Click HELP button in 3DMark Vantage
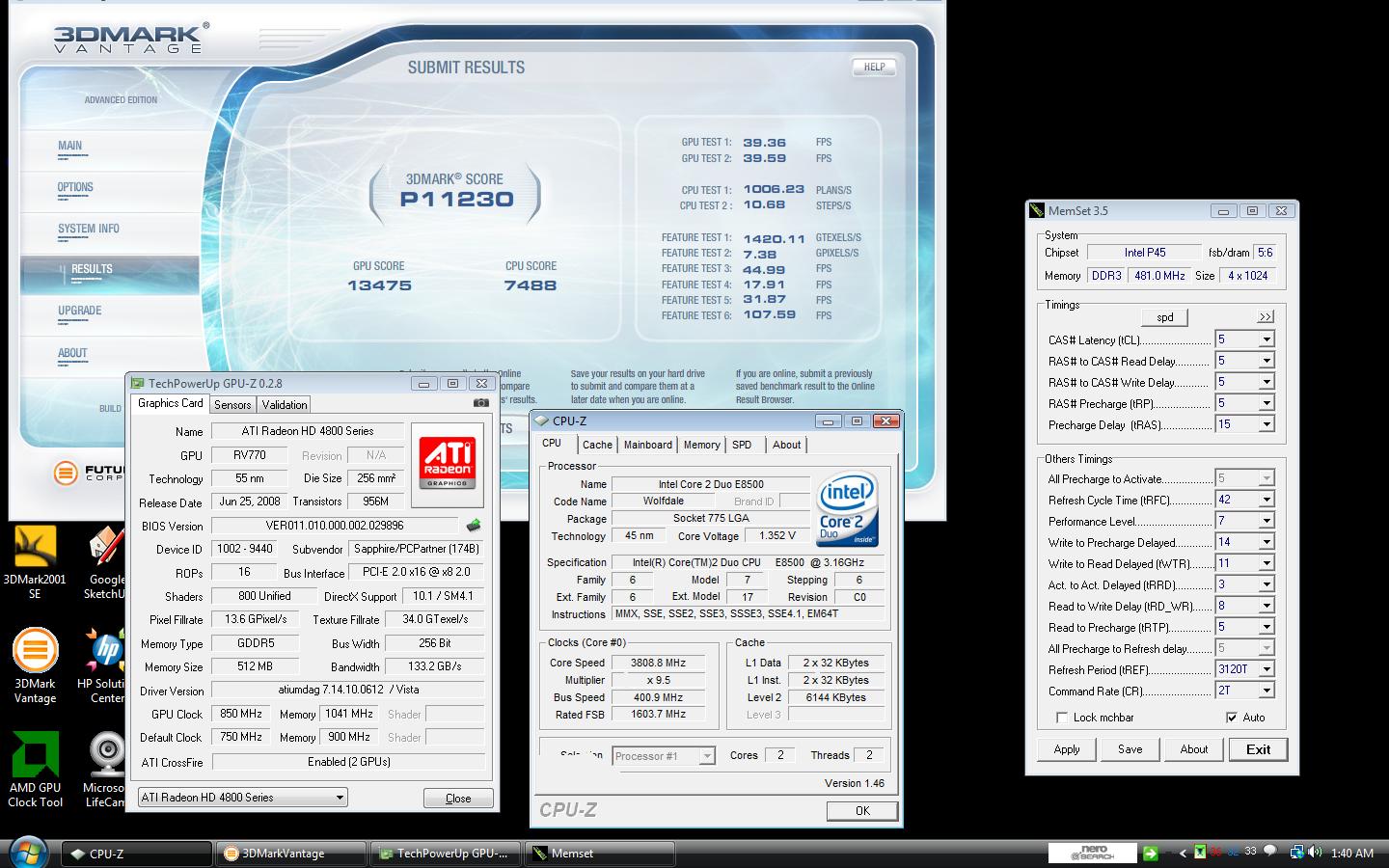Image resolution: width=1389 pixels, height=868 pixels. (x=874, y=68)
